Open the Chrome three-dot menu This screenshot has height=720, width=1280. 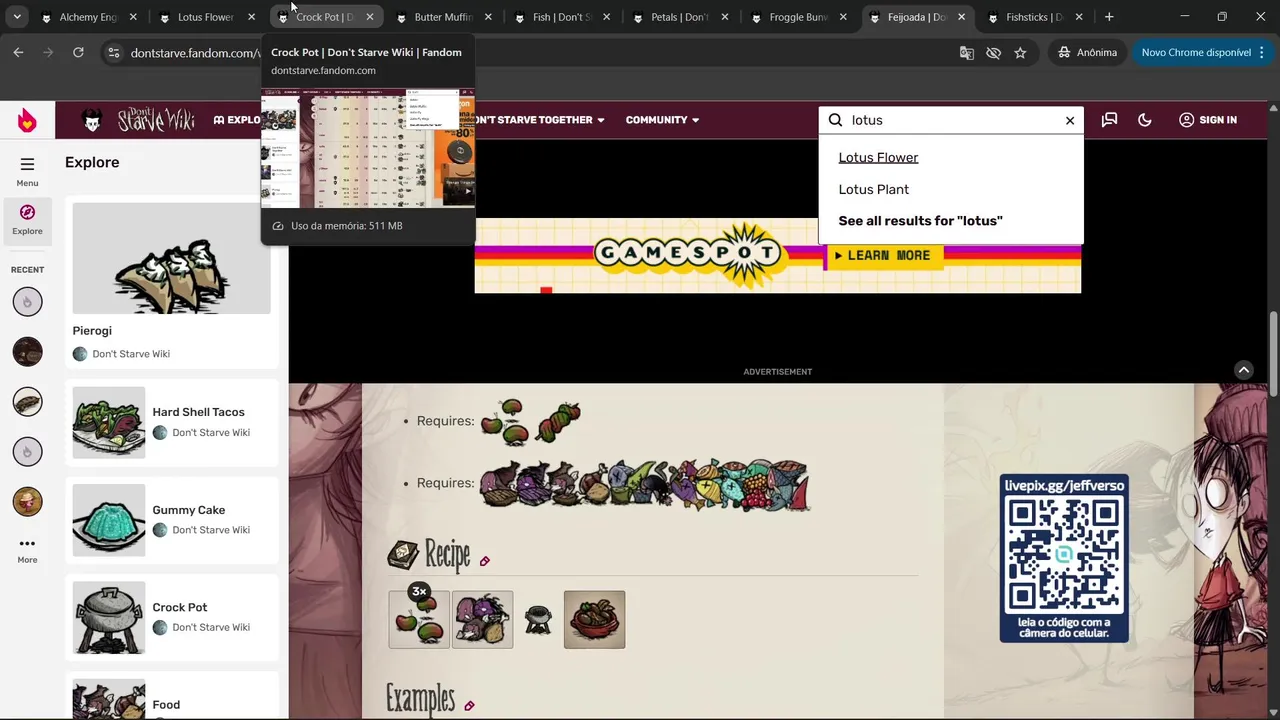point(1261,52)
